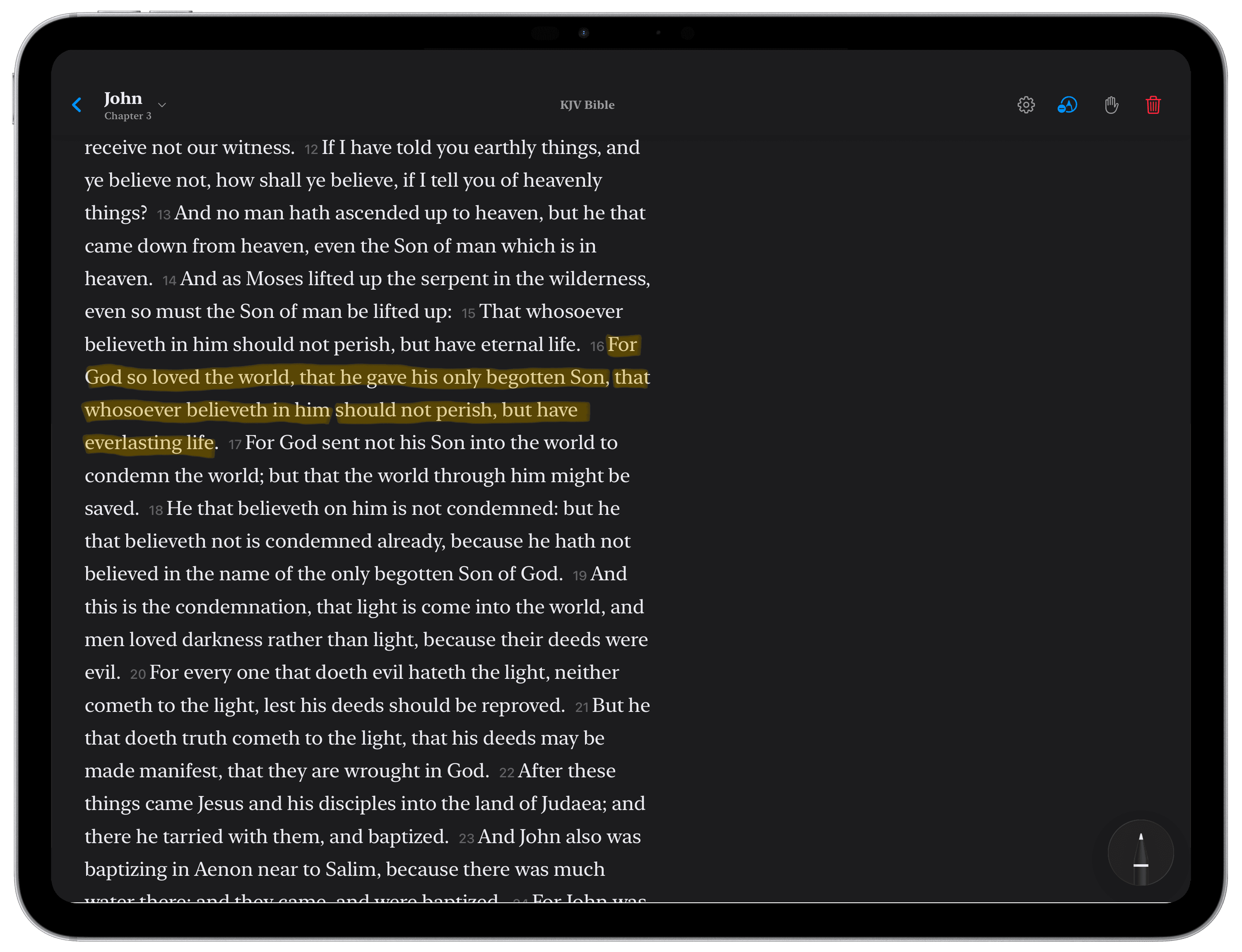
Task: Select verse number 17
Action: [x=235, y=445]
